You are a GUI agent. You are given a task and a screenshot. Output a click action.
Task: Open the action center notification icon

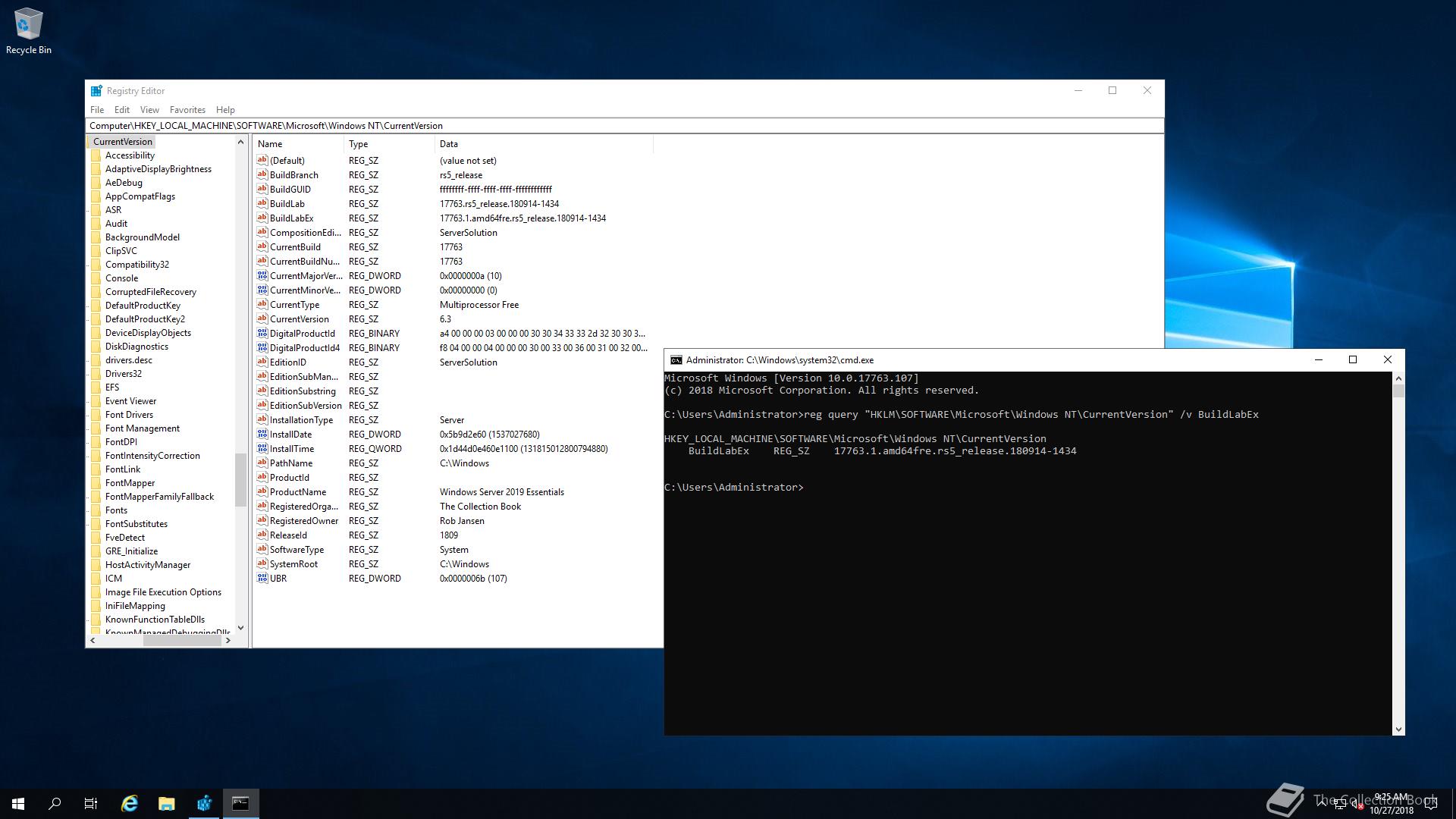click(x=1431, y=804)
